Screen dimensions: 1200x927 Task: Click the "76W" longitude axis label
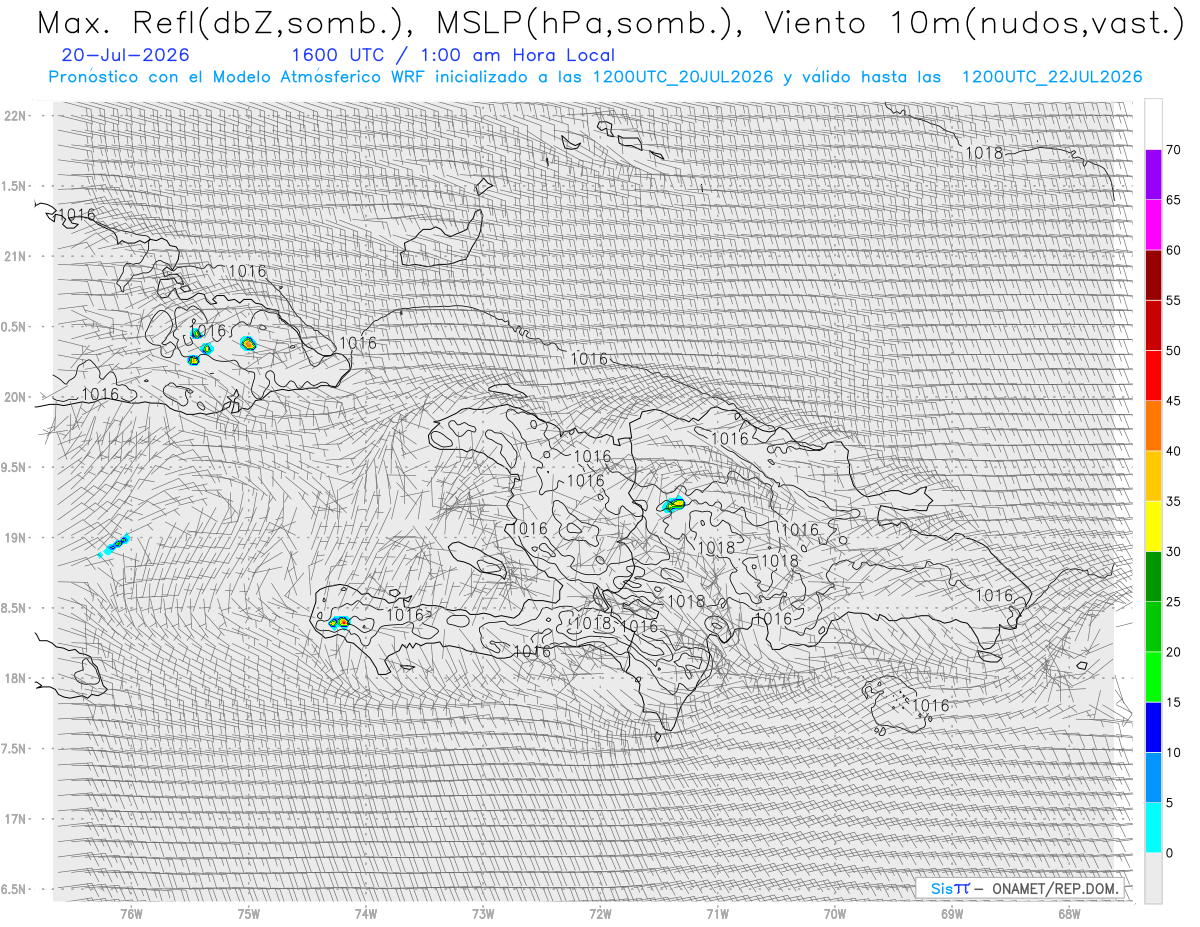click(x=131, y=913)
